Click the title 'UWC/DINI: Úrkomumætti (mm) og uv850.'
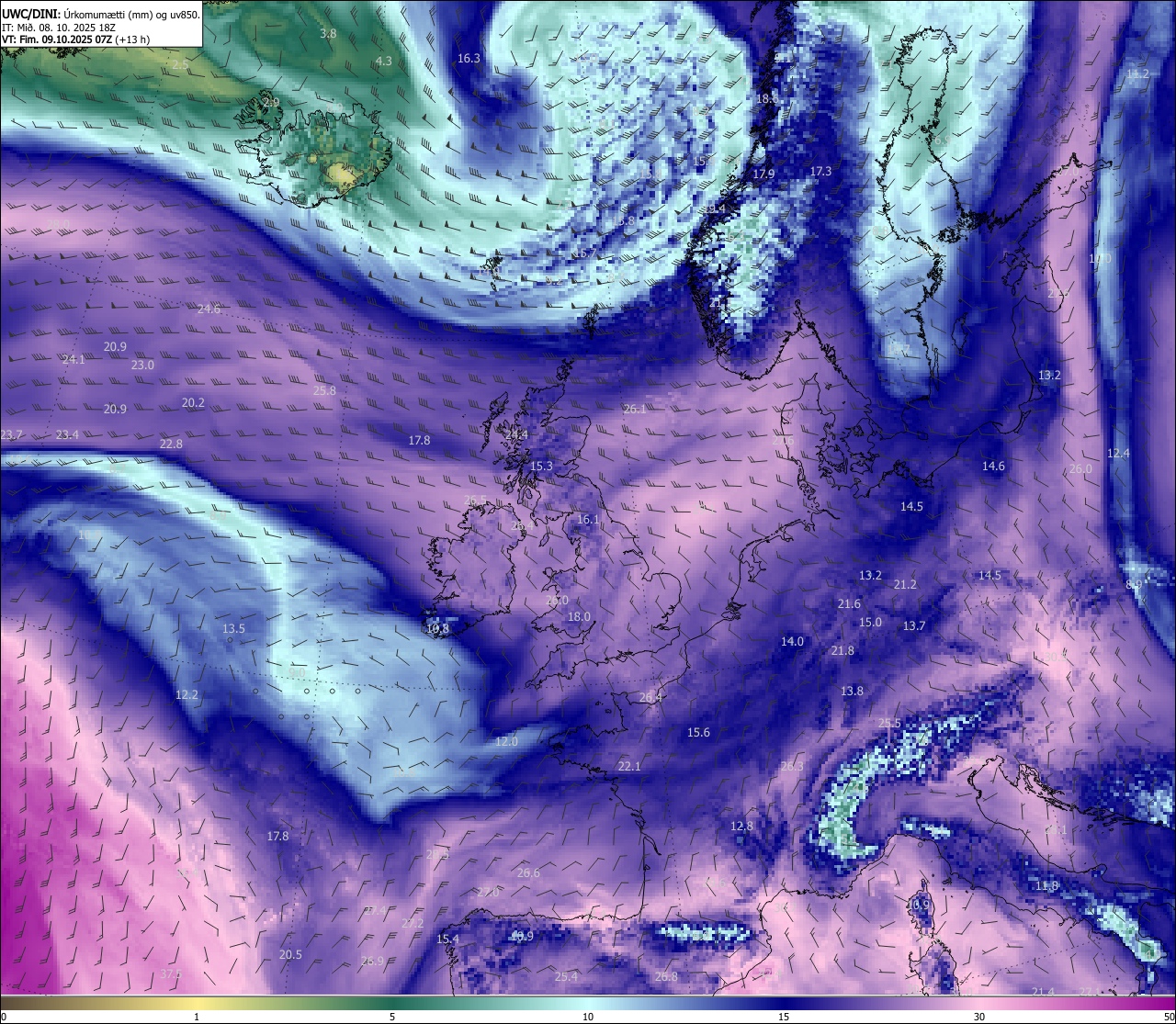The width and height of the screenshot is (1176, 1024). pyautogui.click(x=100, y=14)
